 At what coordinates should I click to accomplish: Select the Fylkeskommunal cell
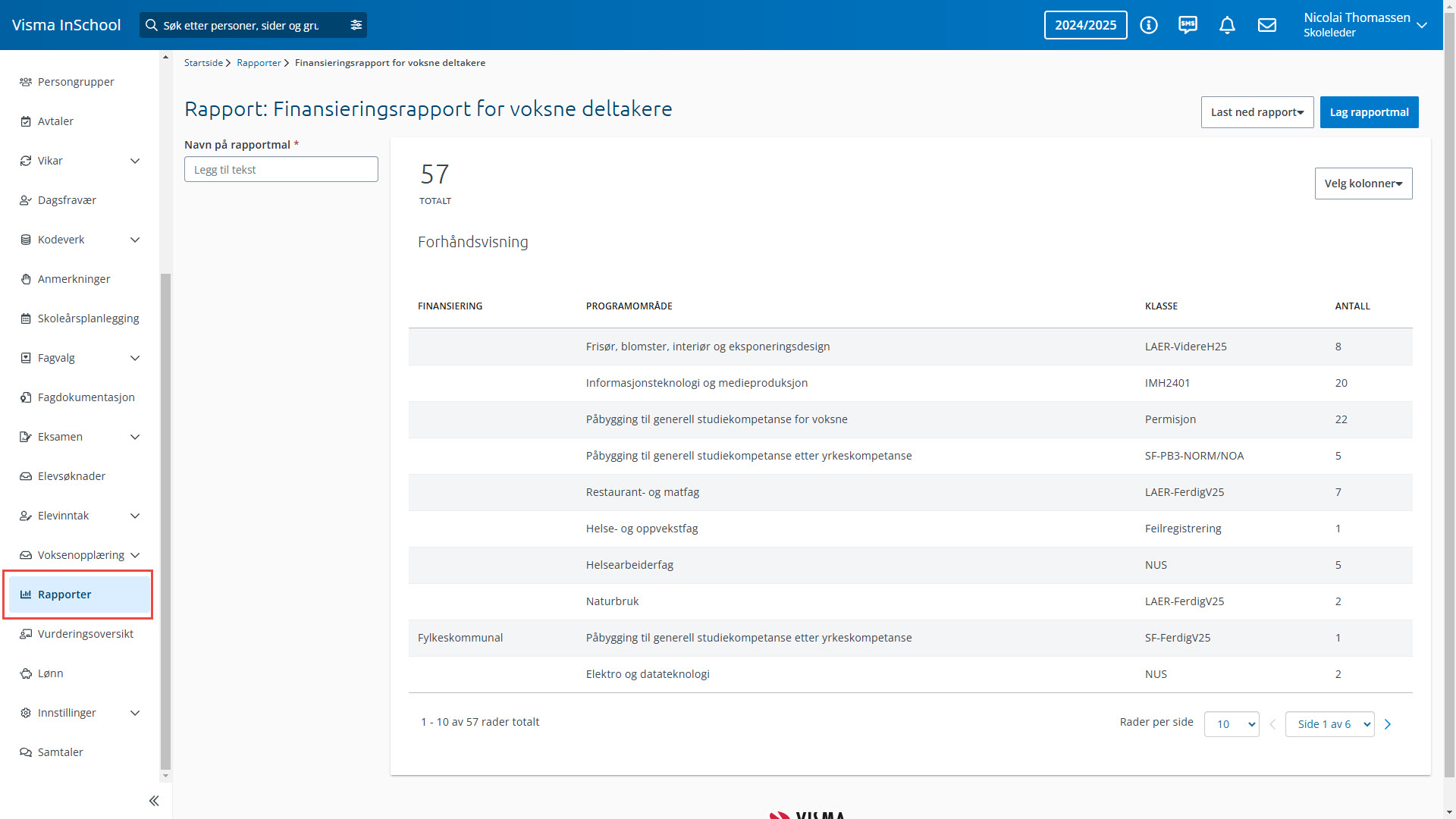460,638
